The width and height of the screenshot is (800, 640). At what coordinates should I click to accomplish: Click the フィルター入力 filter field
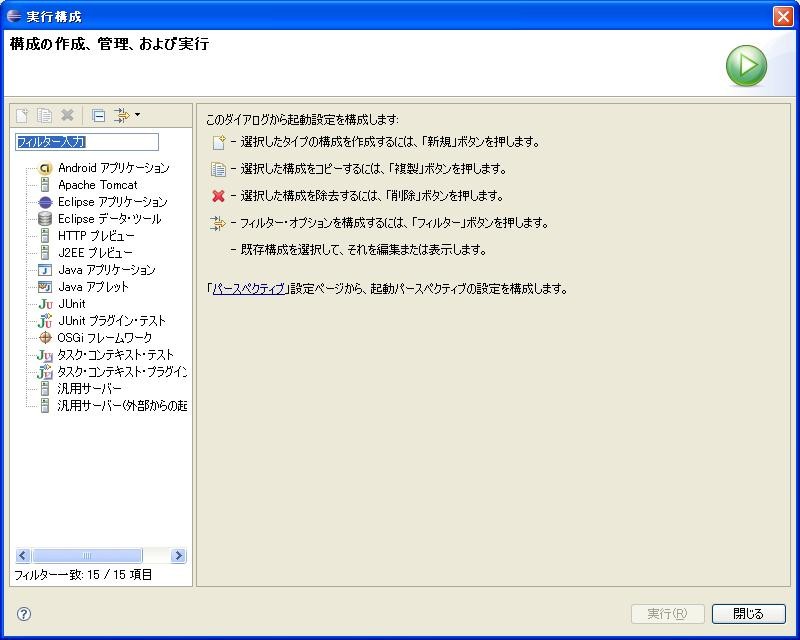pos(85,142)
